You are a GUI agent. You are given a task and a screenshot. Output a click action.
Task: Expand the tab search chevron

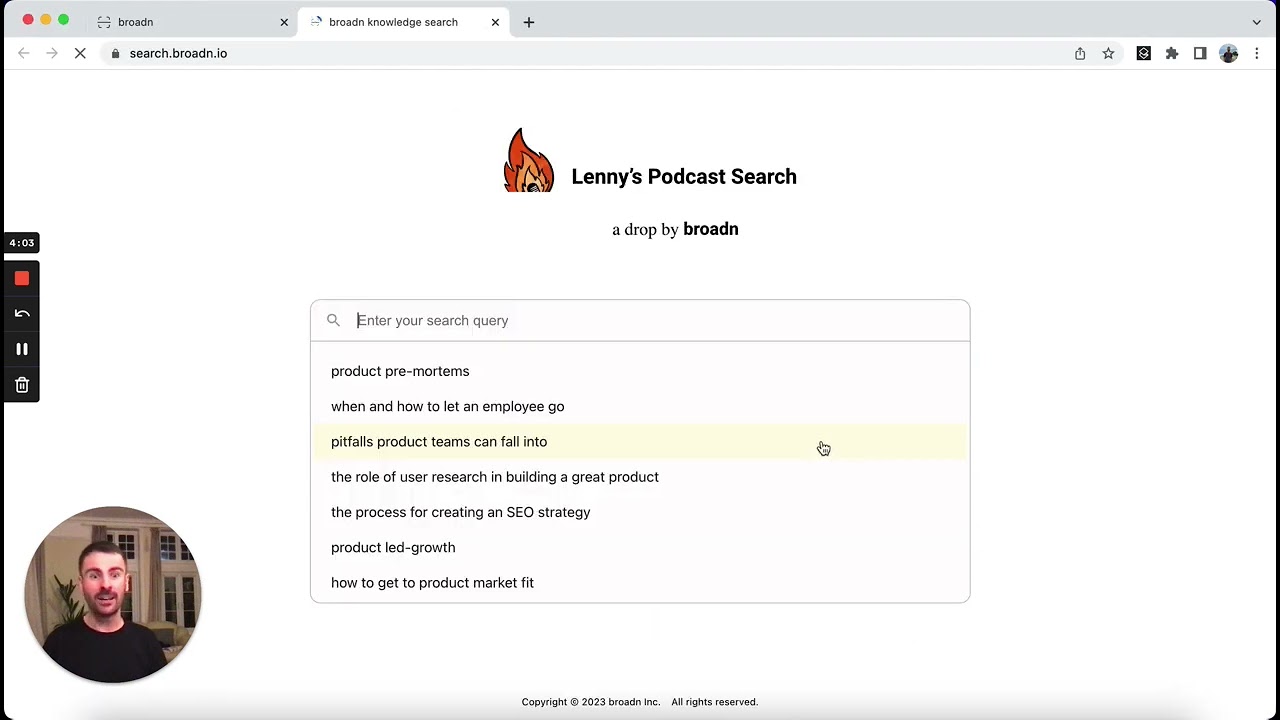1257,22
